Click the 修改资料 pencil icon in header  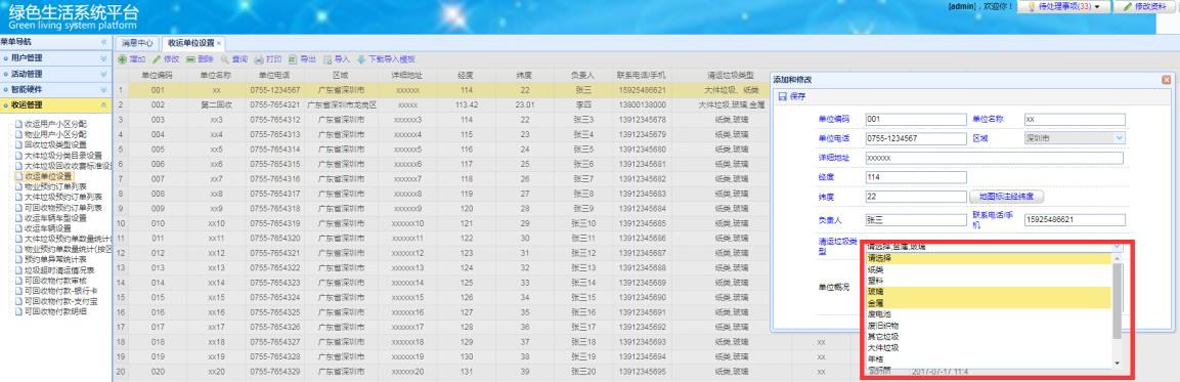coord(1127,6)
